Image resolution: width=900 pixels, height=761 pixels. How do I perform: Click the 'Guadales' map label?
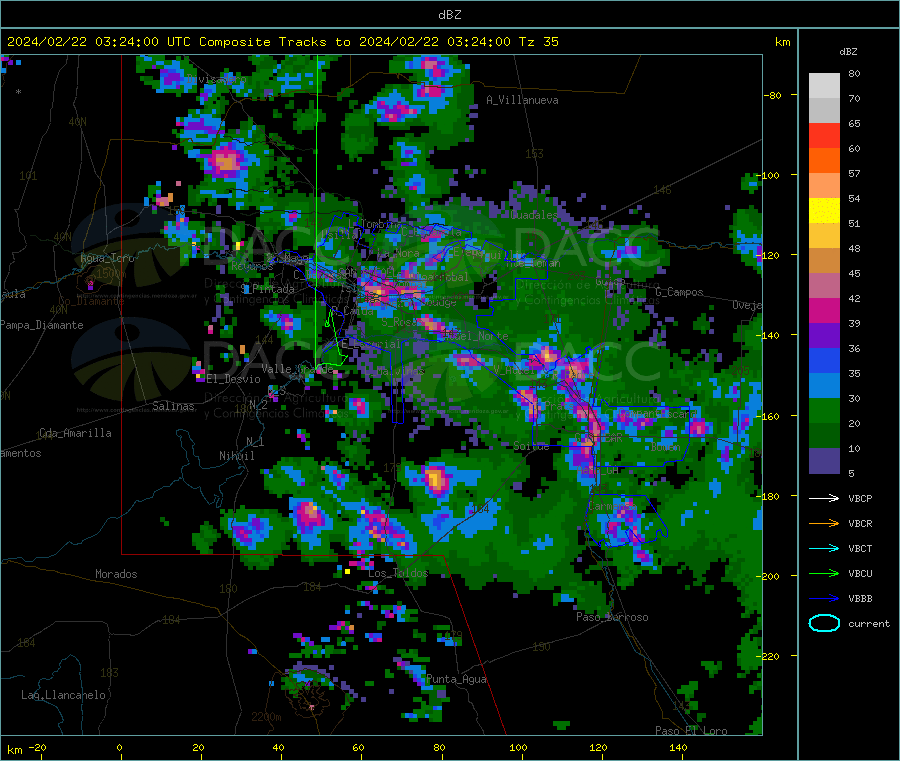[534, 215]
